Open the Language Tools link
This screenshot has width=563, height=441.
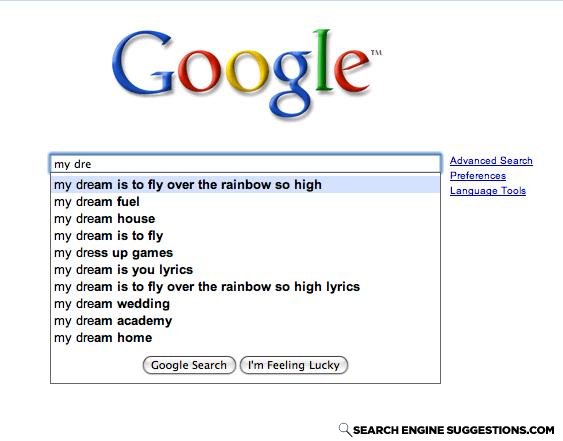click(x=488, y=191)
